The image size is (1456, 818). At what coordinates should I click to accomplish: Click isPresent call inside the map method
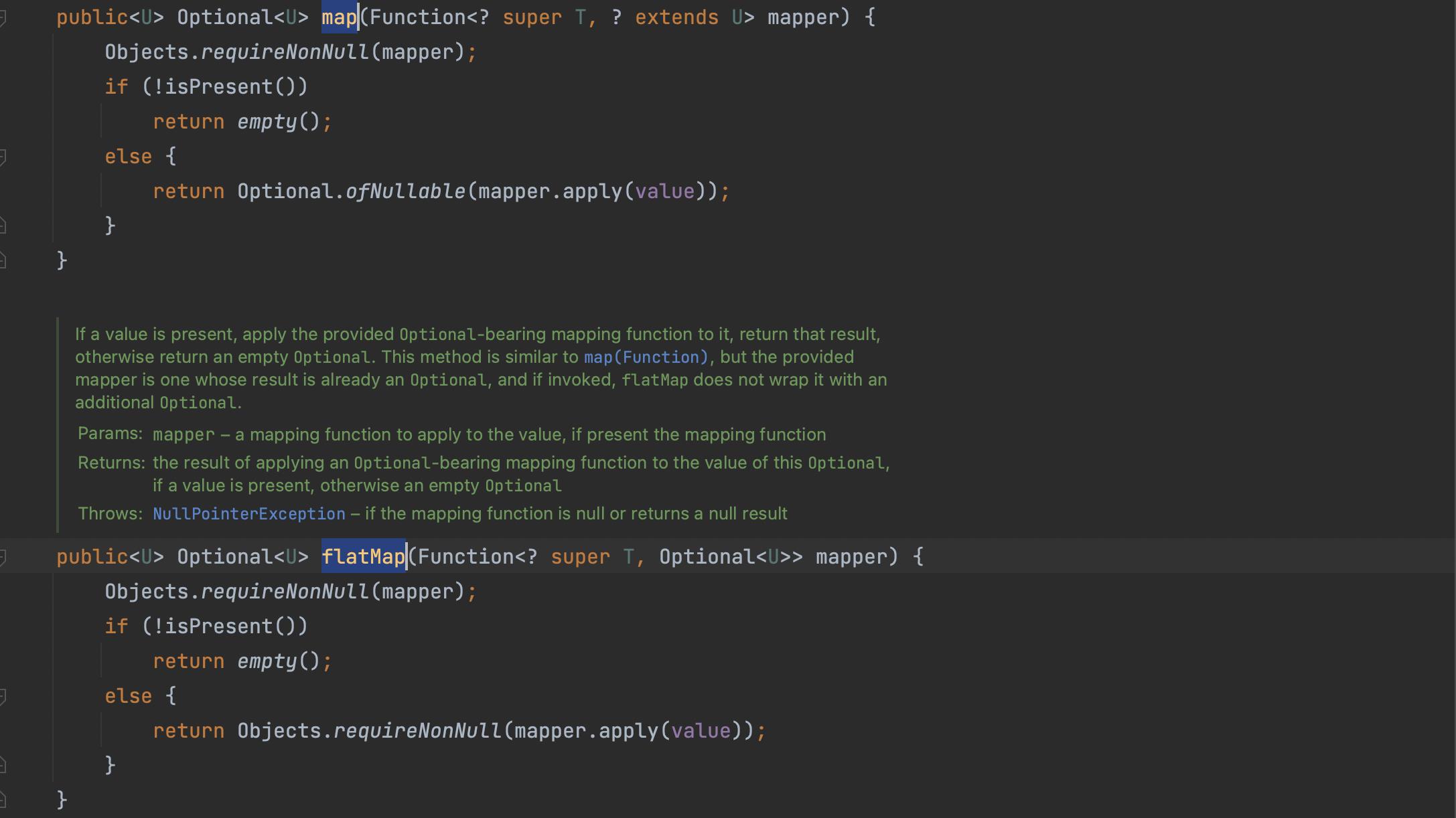218,87
